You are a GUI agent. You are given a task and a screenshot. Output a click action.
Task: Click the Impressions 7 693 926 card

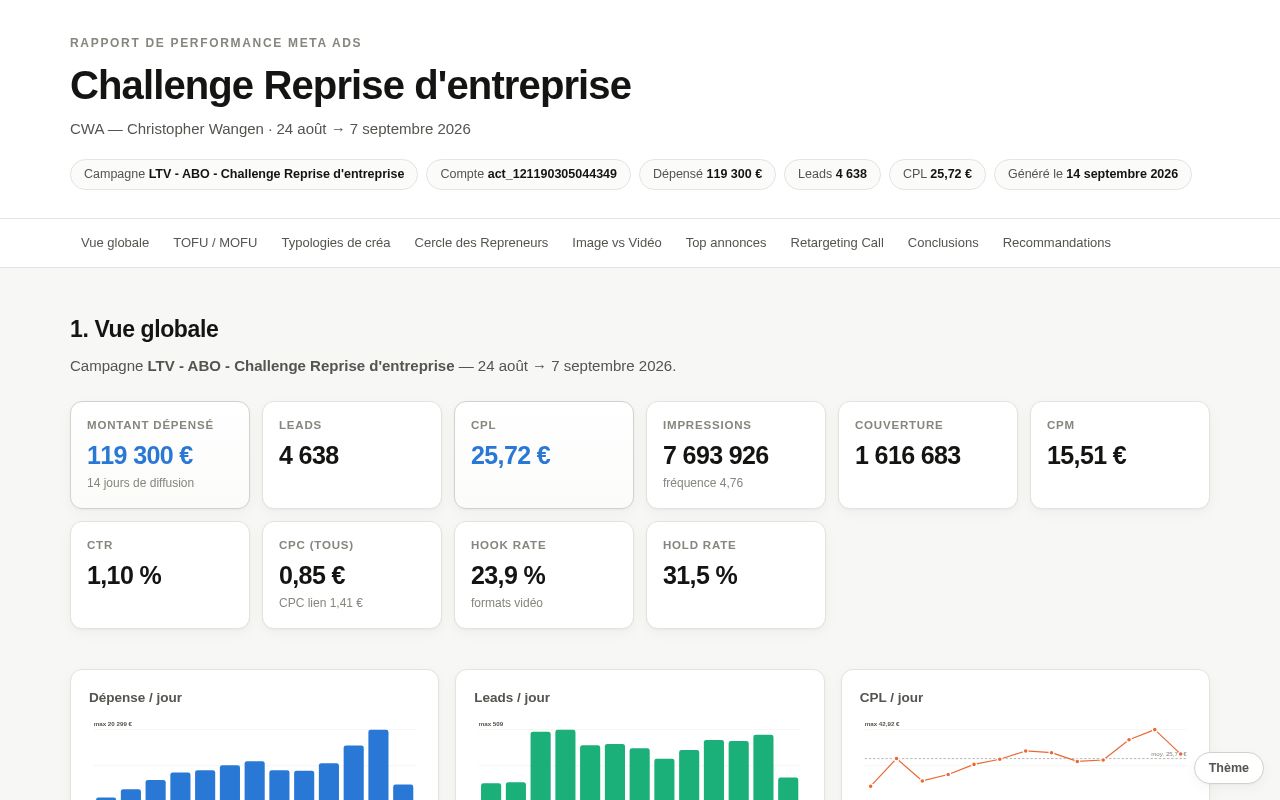[736, 455]
